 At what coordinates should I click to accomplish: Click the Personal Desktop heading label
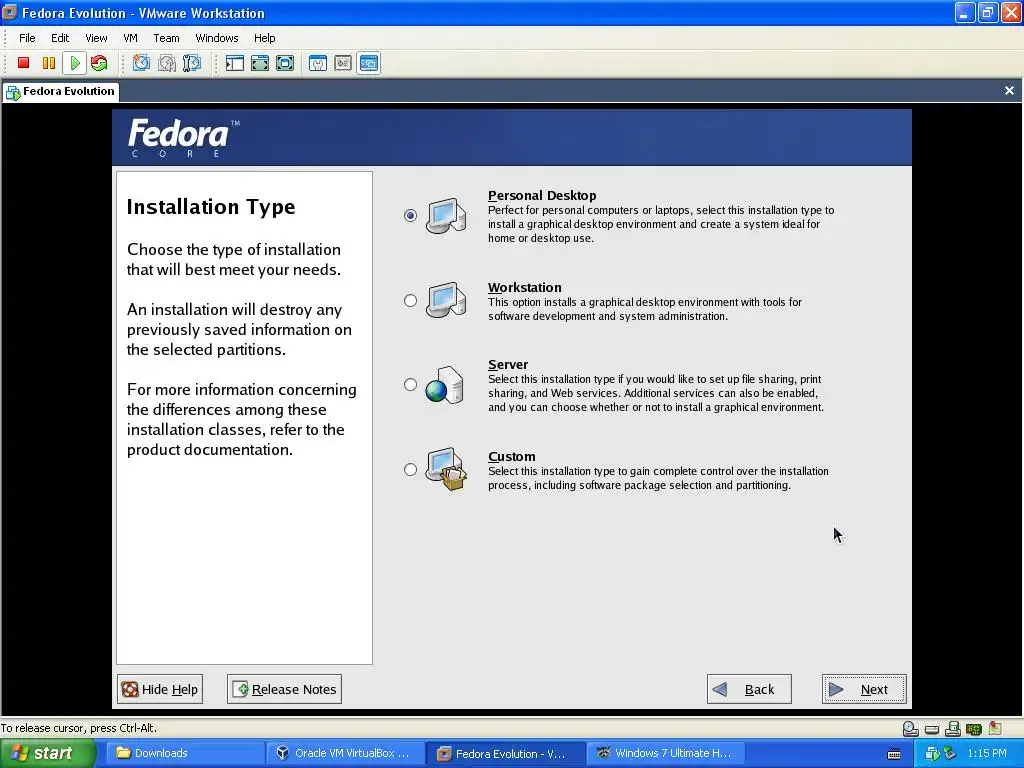[x=542, y=195]
